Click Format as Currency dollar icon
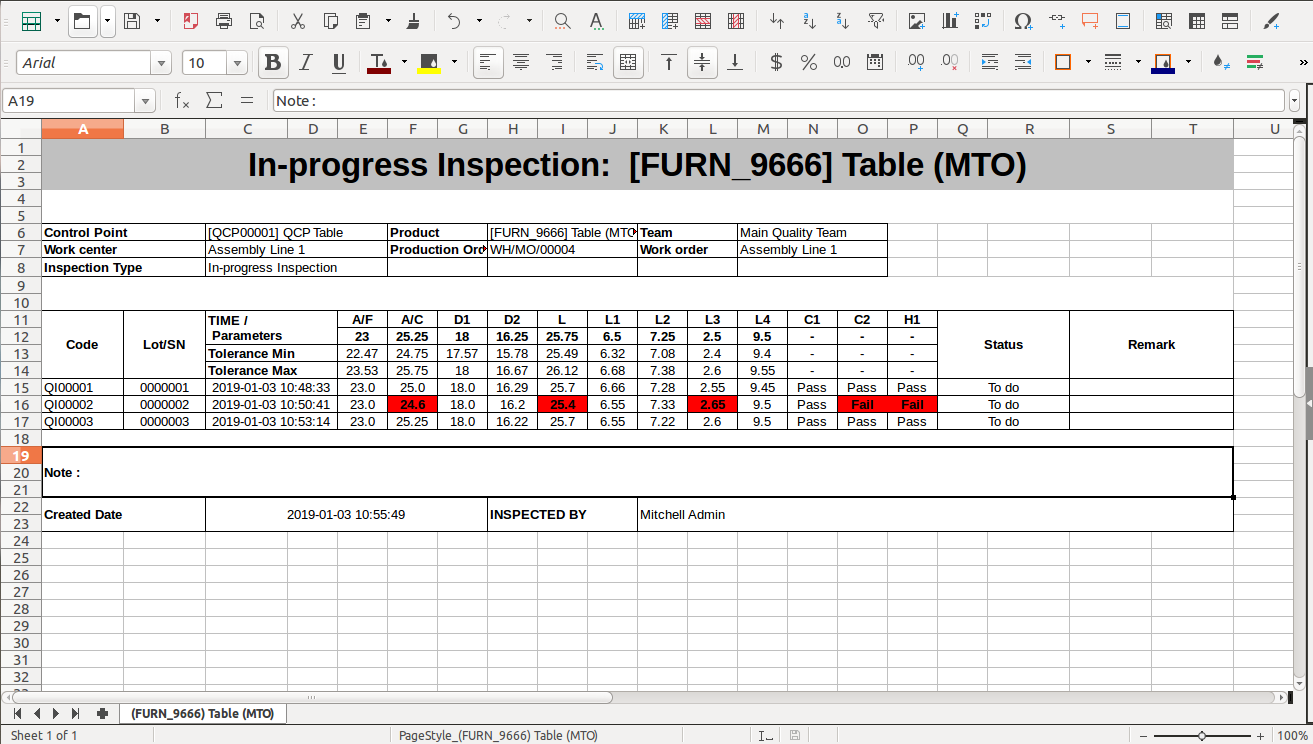The height and width of the screenshot is (744, 1313). coord(776,63)
